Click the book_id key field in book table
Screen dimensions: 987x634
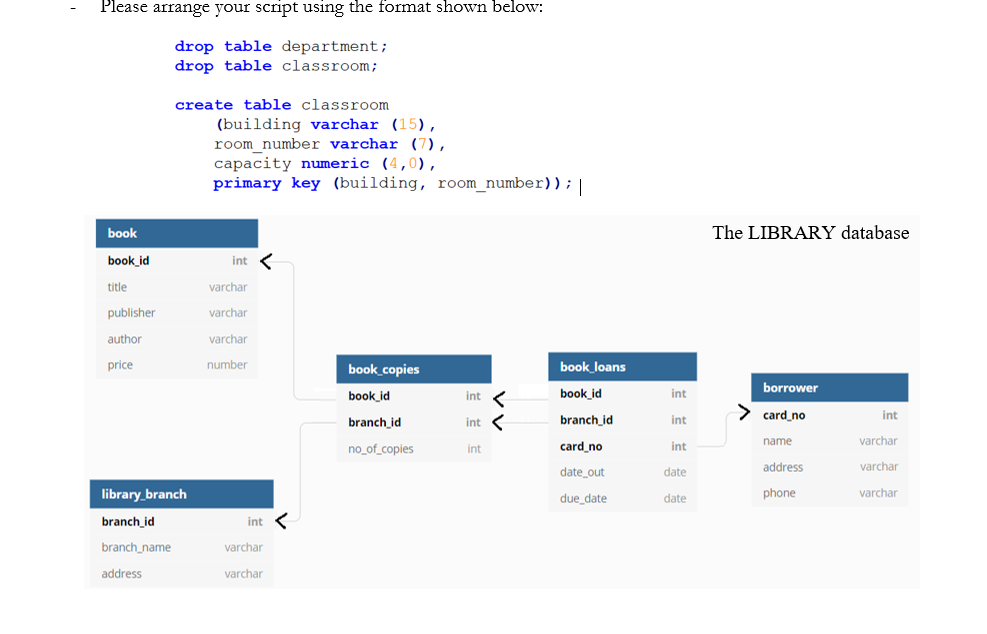click(128, 260)
